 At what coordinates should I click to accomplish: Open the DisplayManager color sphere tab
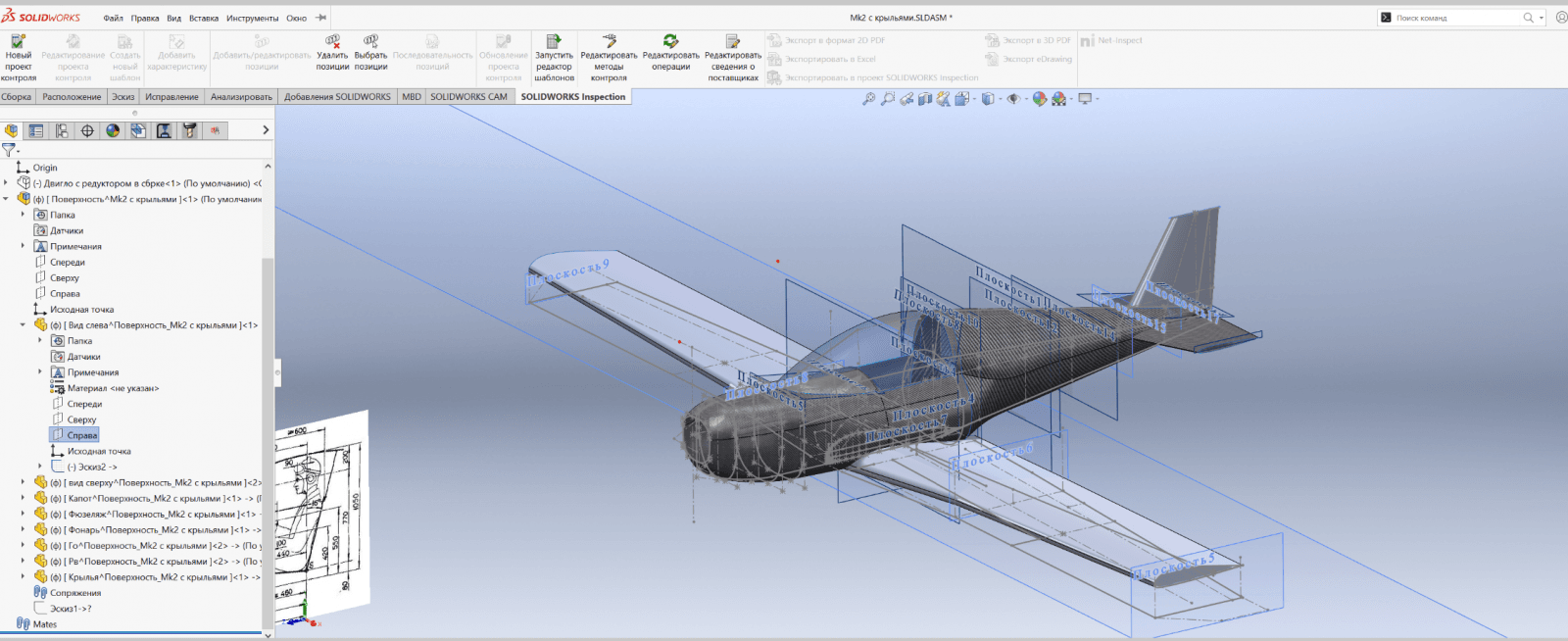tap(113, 130)
